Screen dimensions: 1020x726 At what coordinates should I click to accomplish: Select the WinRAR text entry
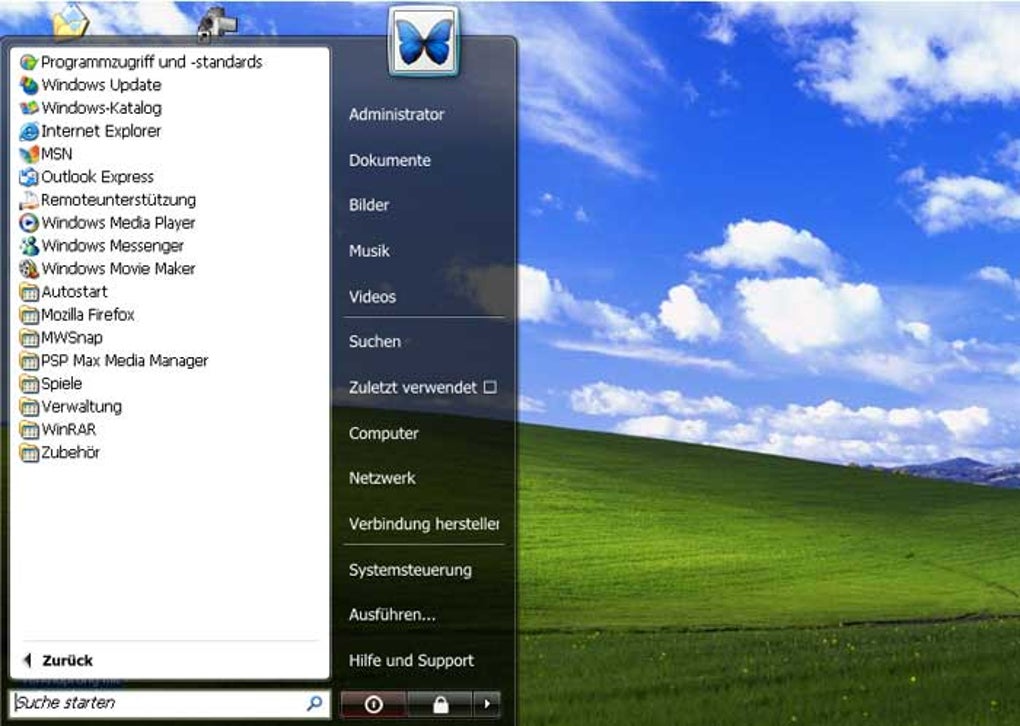tap(69, 429)
